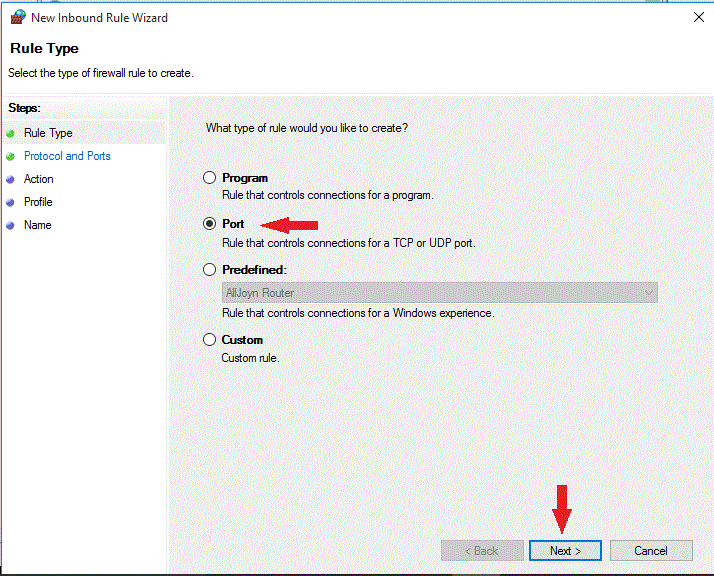The width and height of the screenshot is (714, 576).
Task: Click the green bullet beside Protocol and Ports
Action: (11, 156)
